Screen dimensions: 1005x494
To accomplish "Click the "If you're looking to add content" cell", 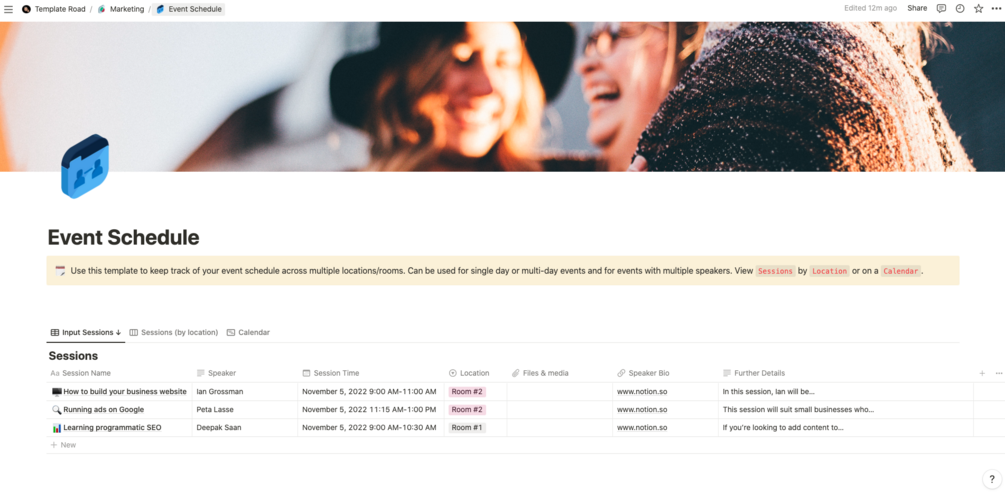I will (x=846, y=427).
